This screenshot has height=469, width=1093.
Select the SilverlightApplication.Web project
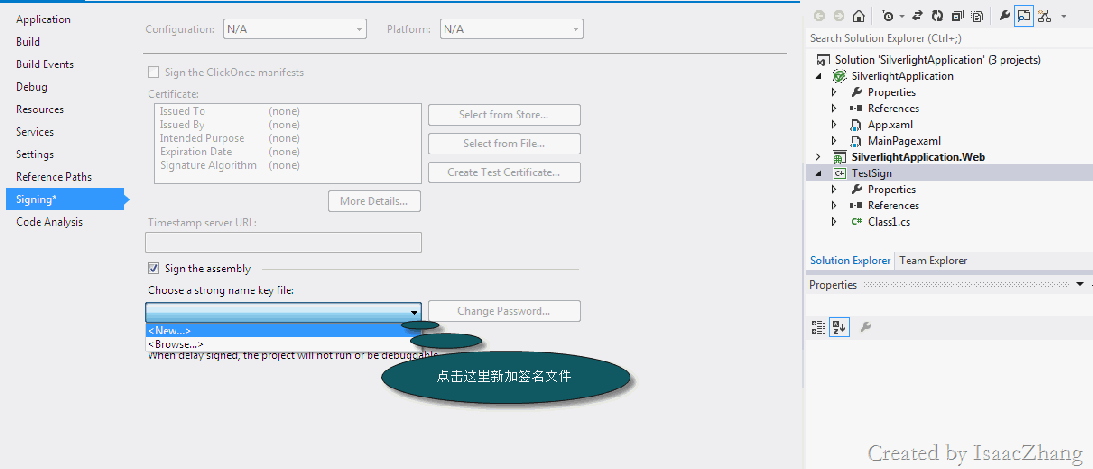click(x=917, y=157)
